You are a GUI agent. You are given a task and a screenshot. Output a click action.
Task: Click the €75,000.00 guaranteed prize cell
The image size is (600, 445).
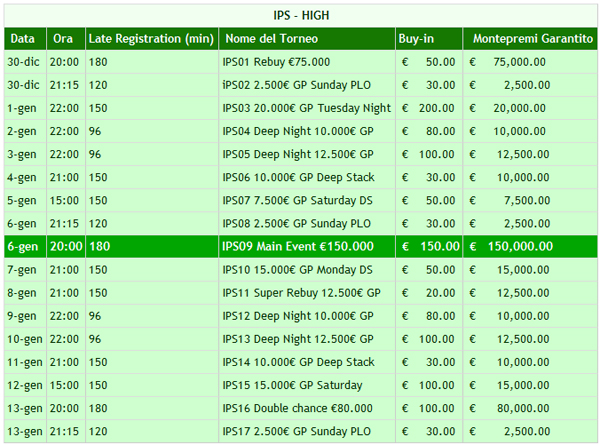tap(530, 62)
